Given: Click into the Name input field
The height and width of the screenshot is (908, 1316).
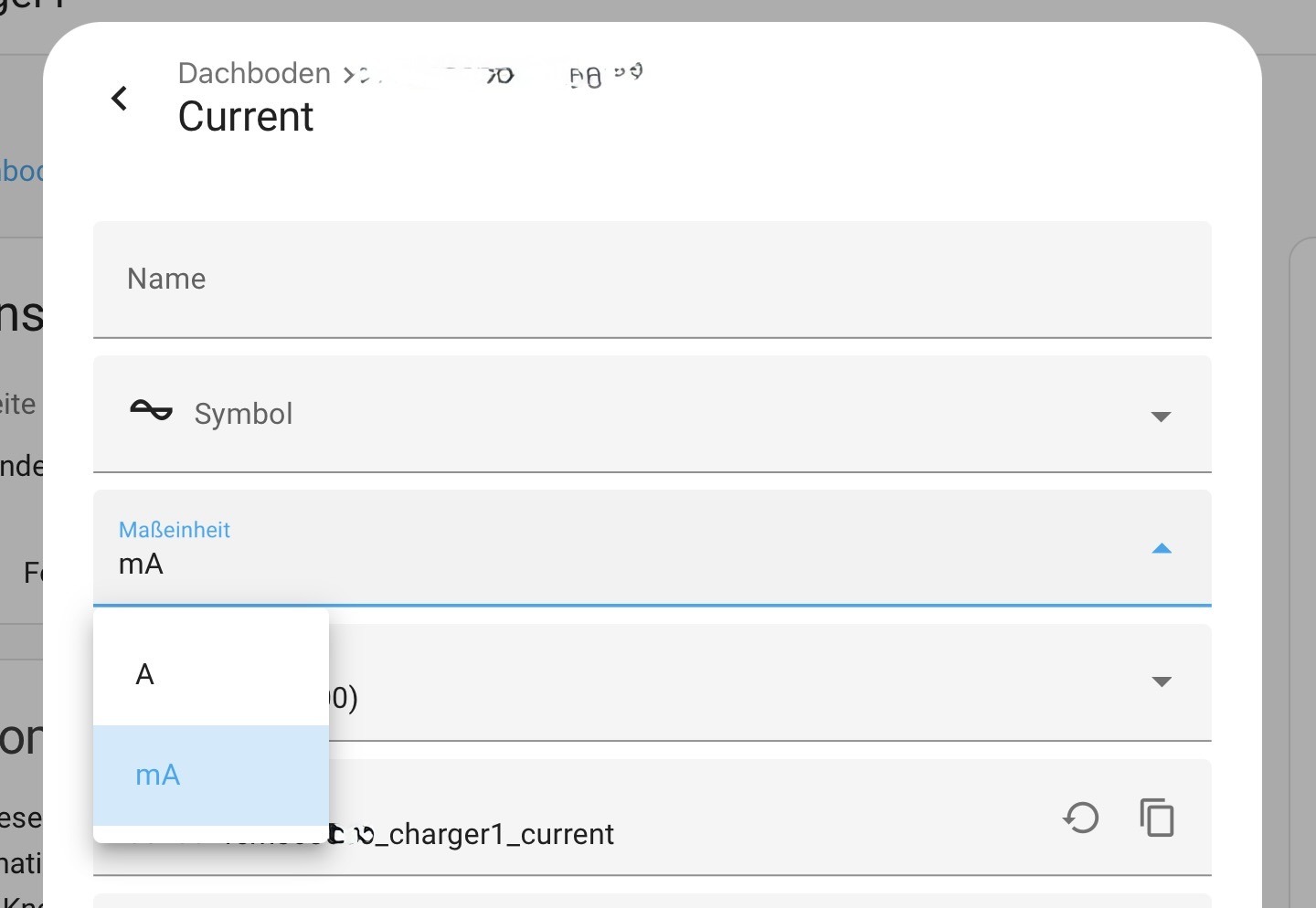Looking at the screenshot, I should (652, 280).
